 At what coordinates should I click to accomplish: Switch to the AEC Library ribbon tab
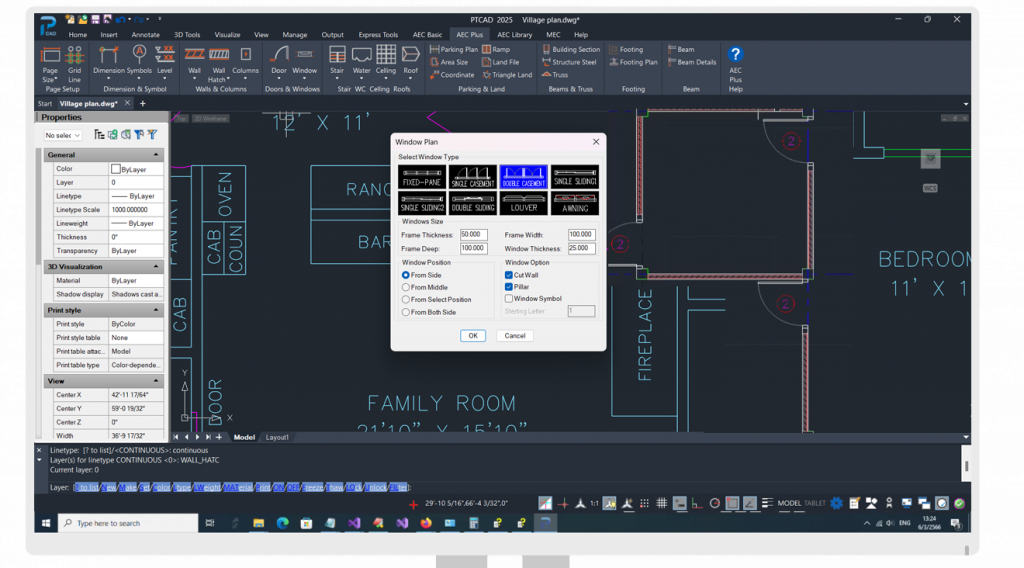pyautogui.click(x=515, y=34)
